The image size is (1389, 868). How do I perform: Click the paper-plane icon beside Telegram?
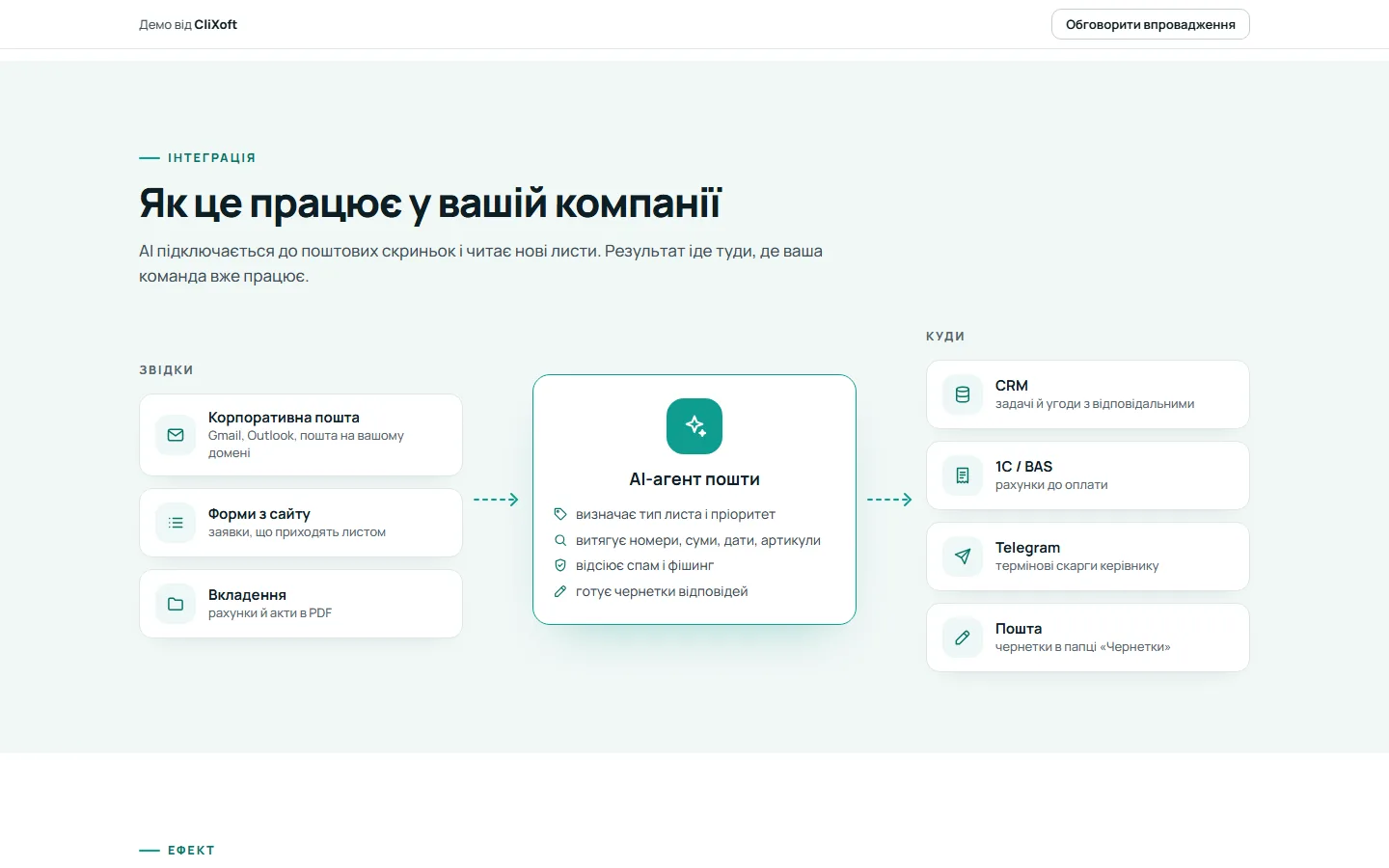click(963, 556)
